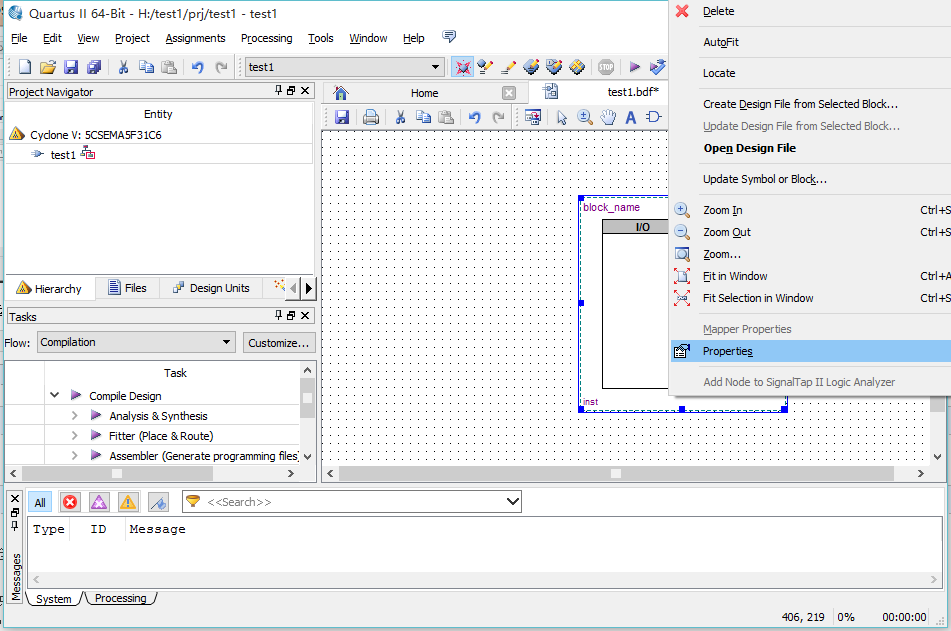This screenshot has height=631, width=951.
Task: Toggle the red error message filter
Action: coord(70,502)
